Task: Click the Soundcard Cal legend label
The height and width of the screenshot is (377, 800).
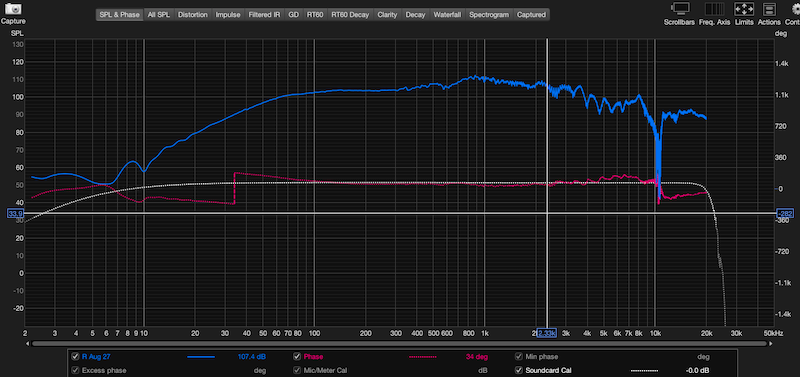Action: tap(548, 370)
